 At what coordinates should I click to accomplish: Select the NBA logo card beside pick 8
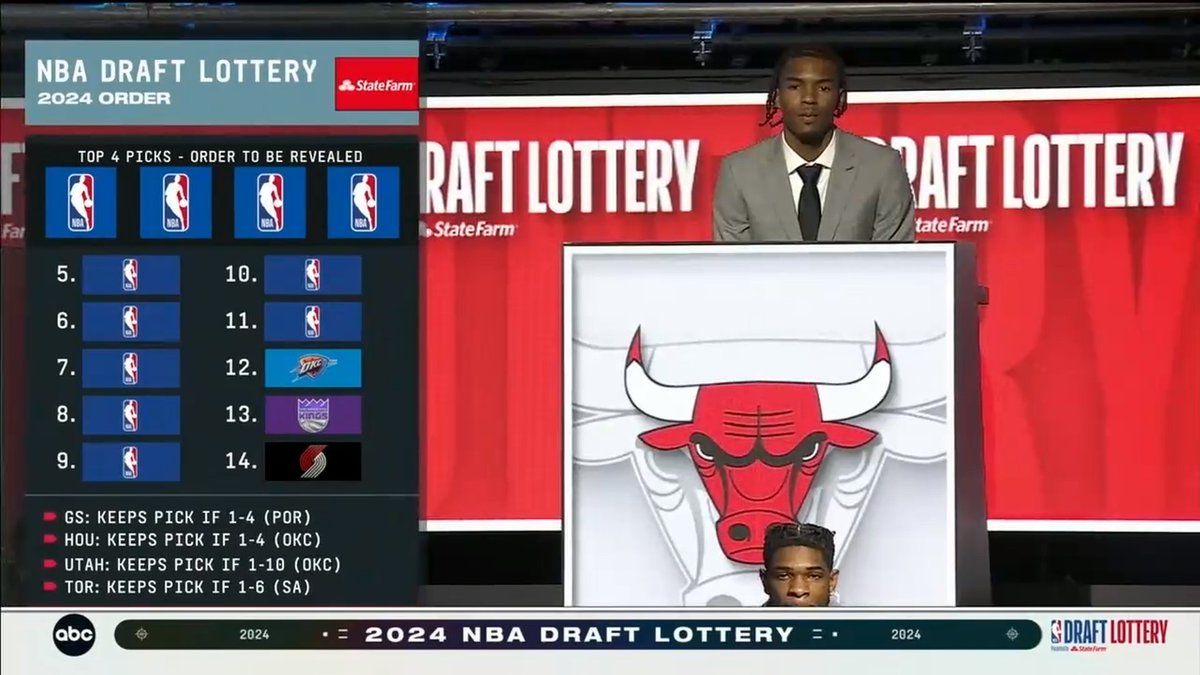pos(131,415)
